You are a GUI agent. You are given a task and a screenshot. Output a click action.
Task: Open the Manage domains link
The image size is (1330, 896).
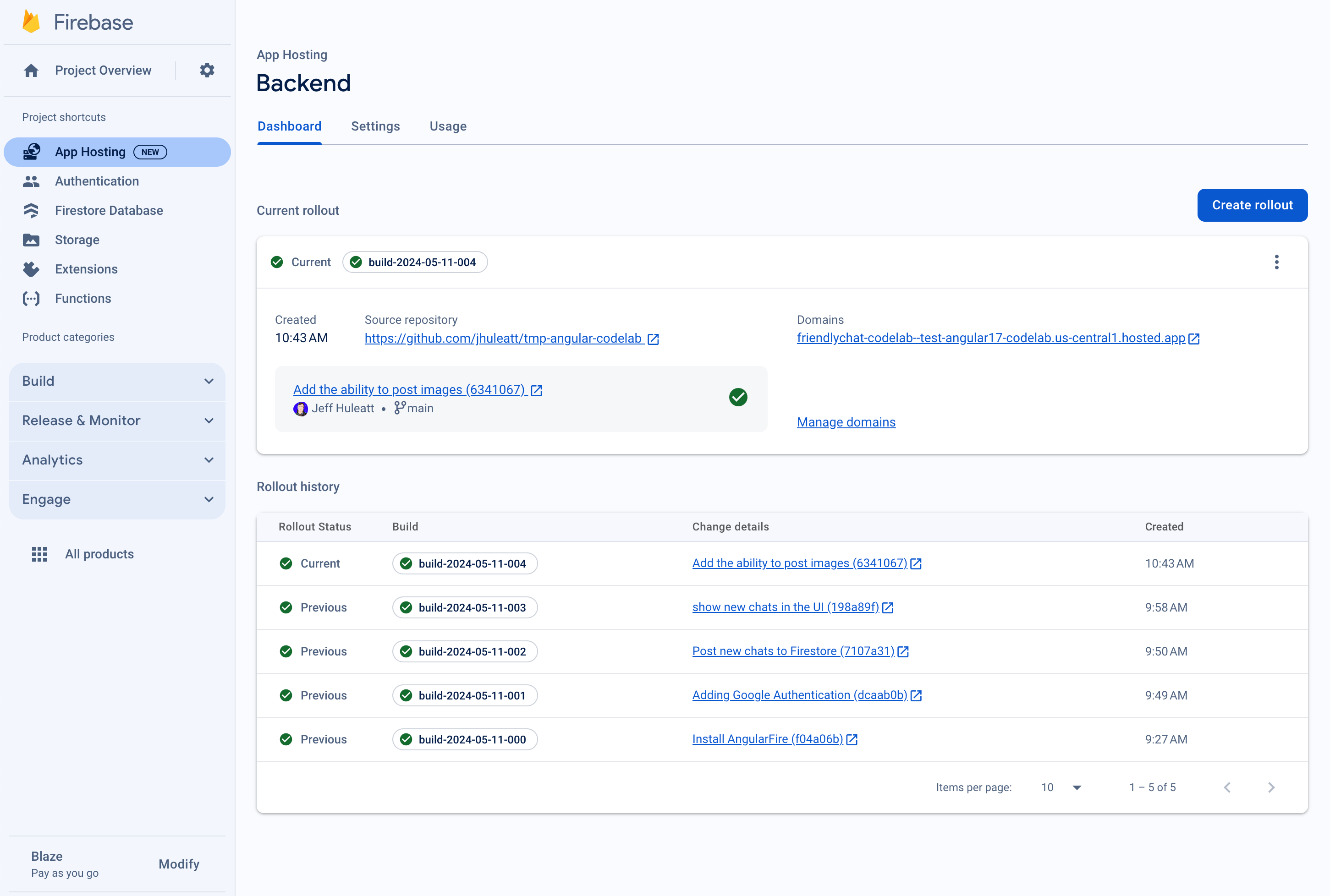click(x=845, y=421)
